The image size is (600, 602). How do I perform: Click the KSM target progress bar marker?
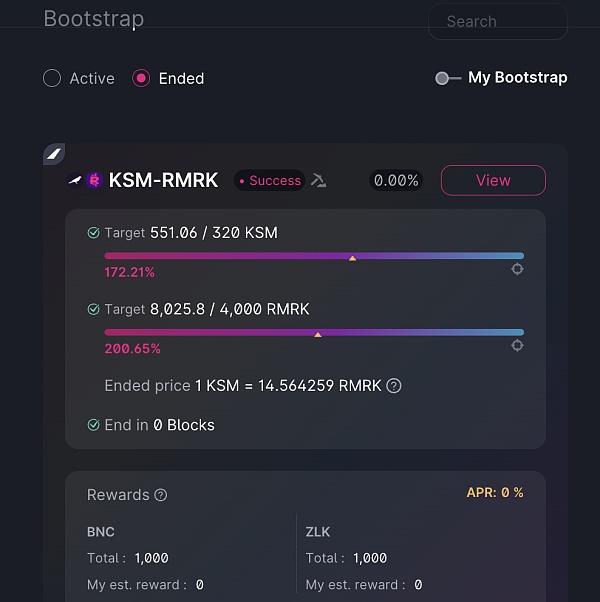pos(352,258)
